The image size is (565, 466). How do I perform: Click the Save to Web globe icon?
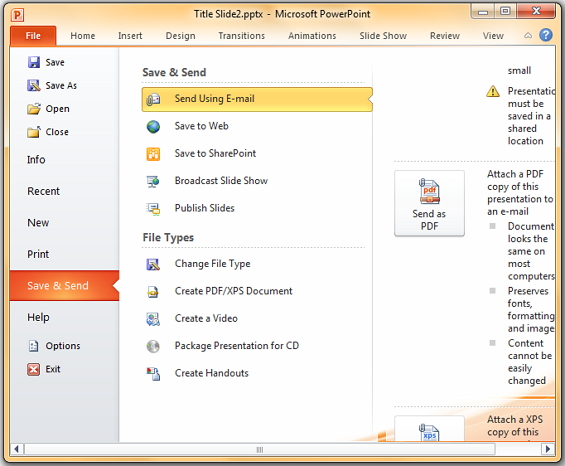tap(153, 127)
